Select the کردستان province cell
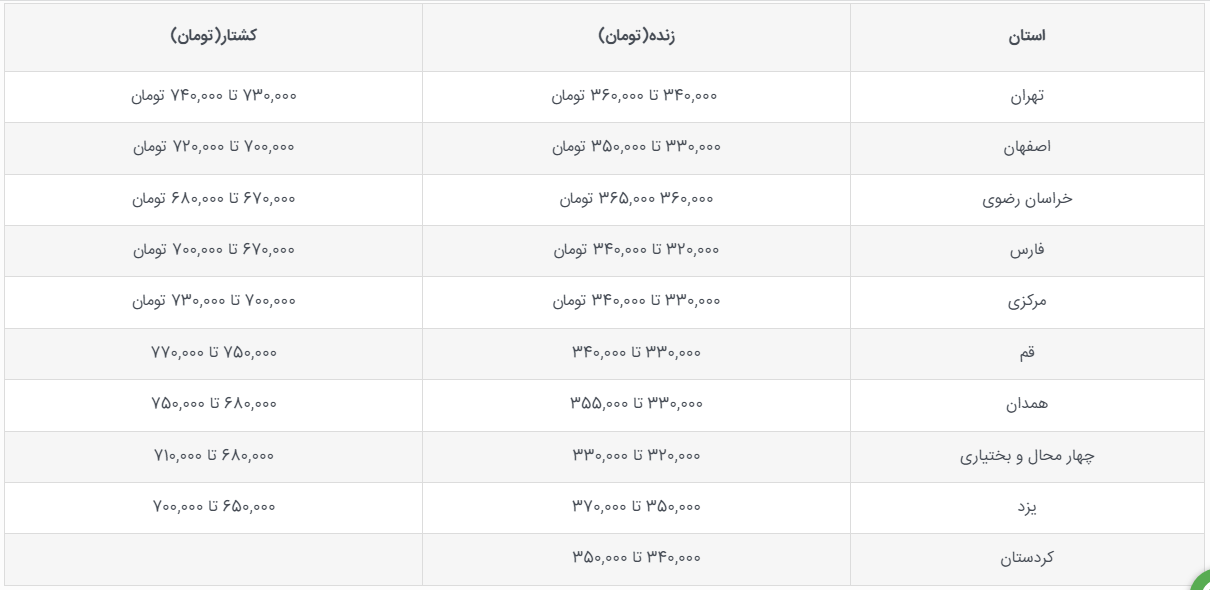Viewport: 1210px width, 590px height. (1027, 559)
